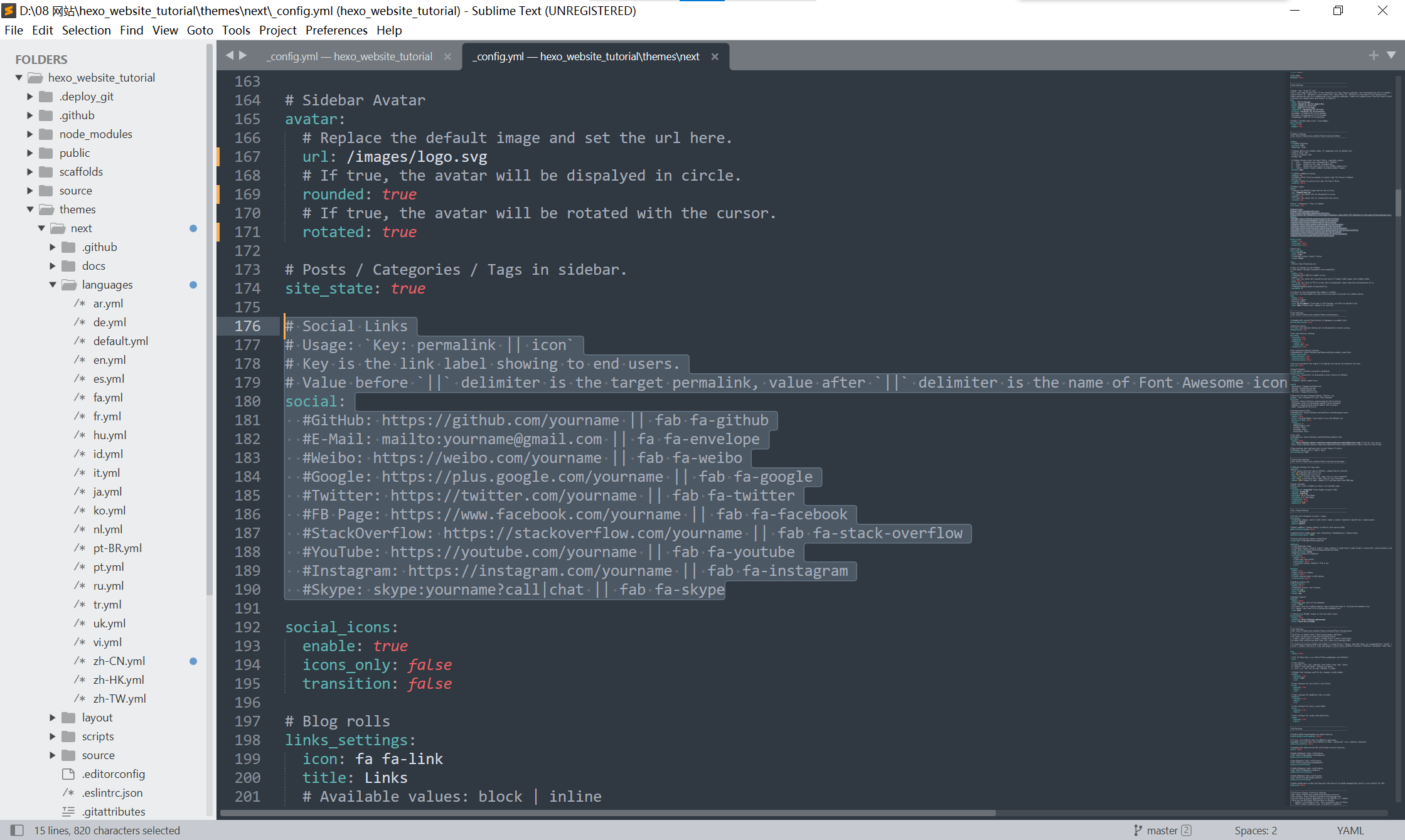Expand the node_modules folder
1405x840 pixels.
[30, 134]
